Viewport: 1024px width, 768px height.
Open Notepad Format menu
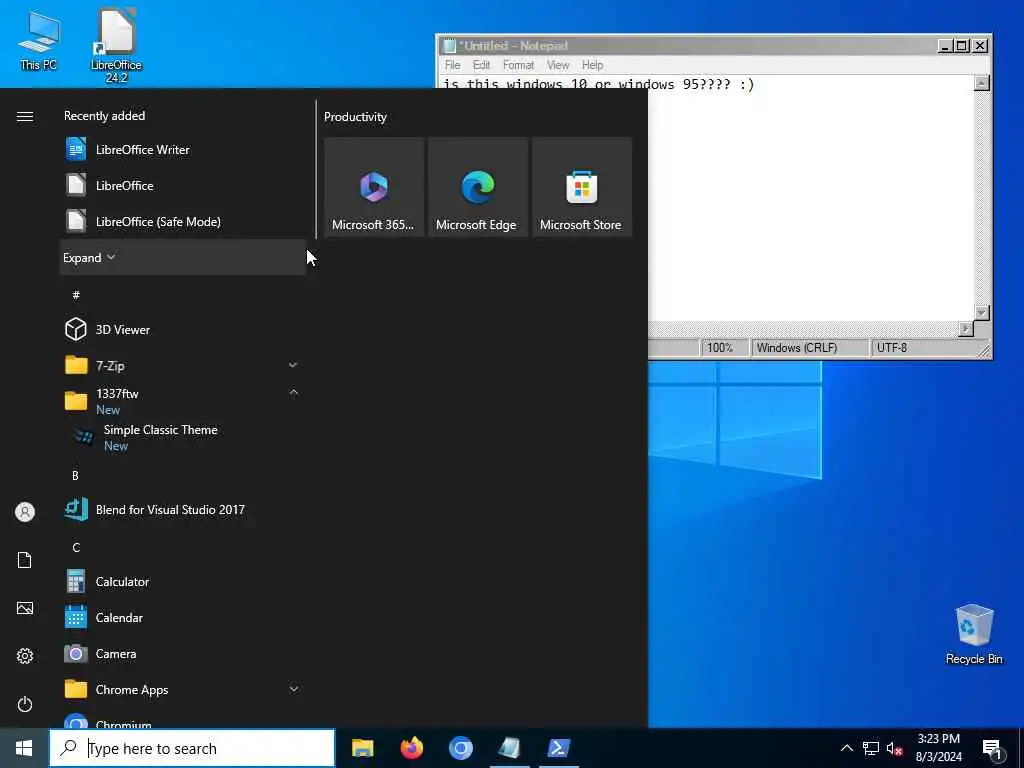[x=519, y=65]
